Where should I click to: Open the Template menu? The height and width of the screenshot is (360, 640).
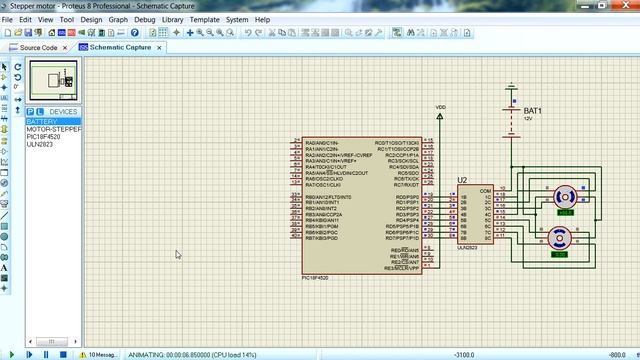point(204,20)
